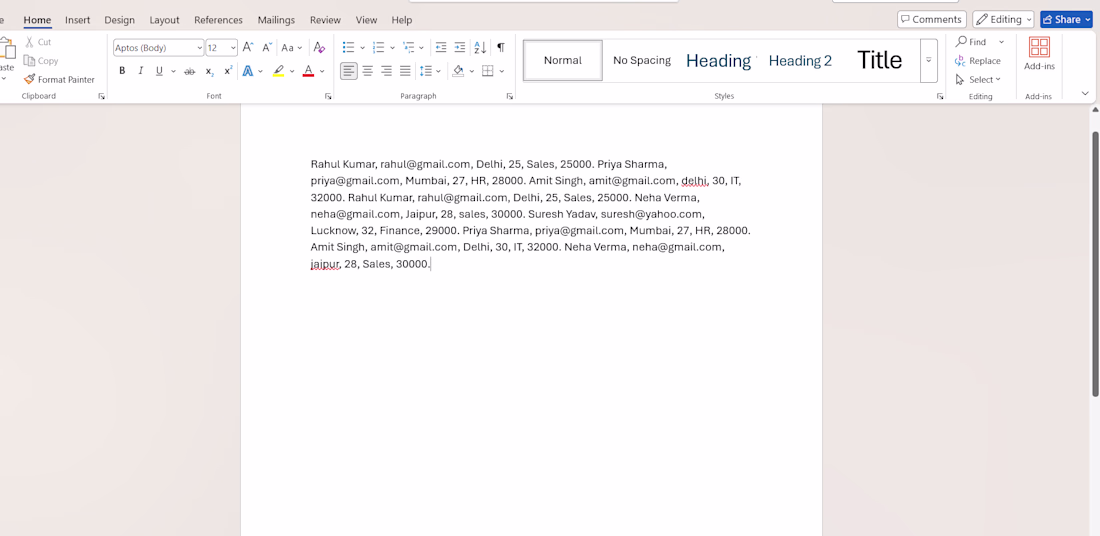Open the font name dropdown
Viewport: 1100px width, 536px height.
click(199, 48)
